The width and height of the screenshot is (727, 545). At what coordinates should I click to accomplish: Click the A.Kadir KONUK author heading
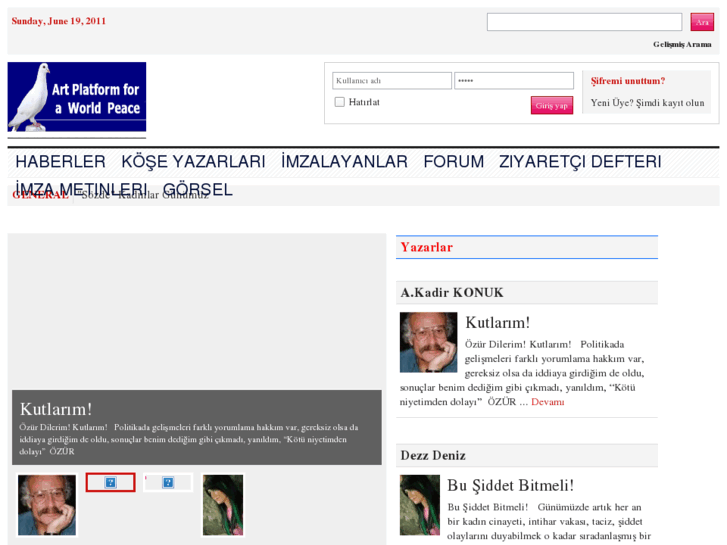pos(452,293)
